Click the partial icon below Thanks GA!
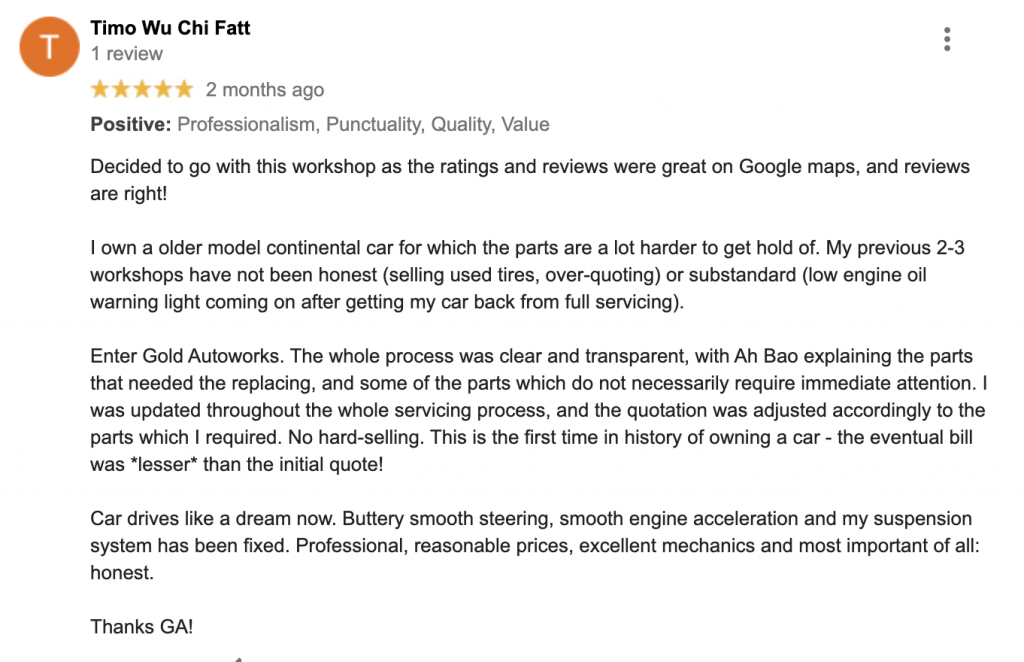Viewport: 1024px width, 662px height. [x=238, y=659]
